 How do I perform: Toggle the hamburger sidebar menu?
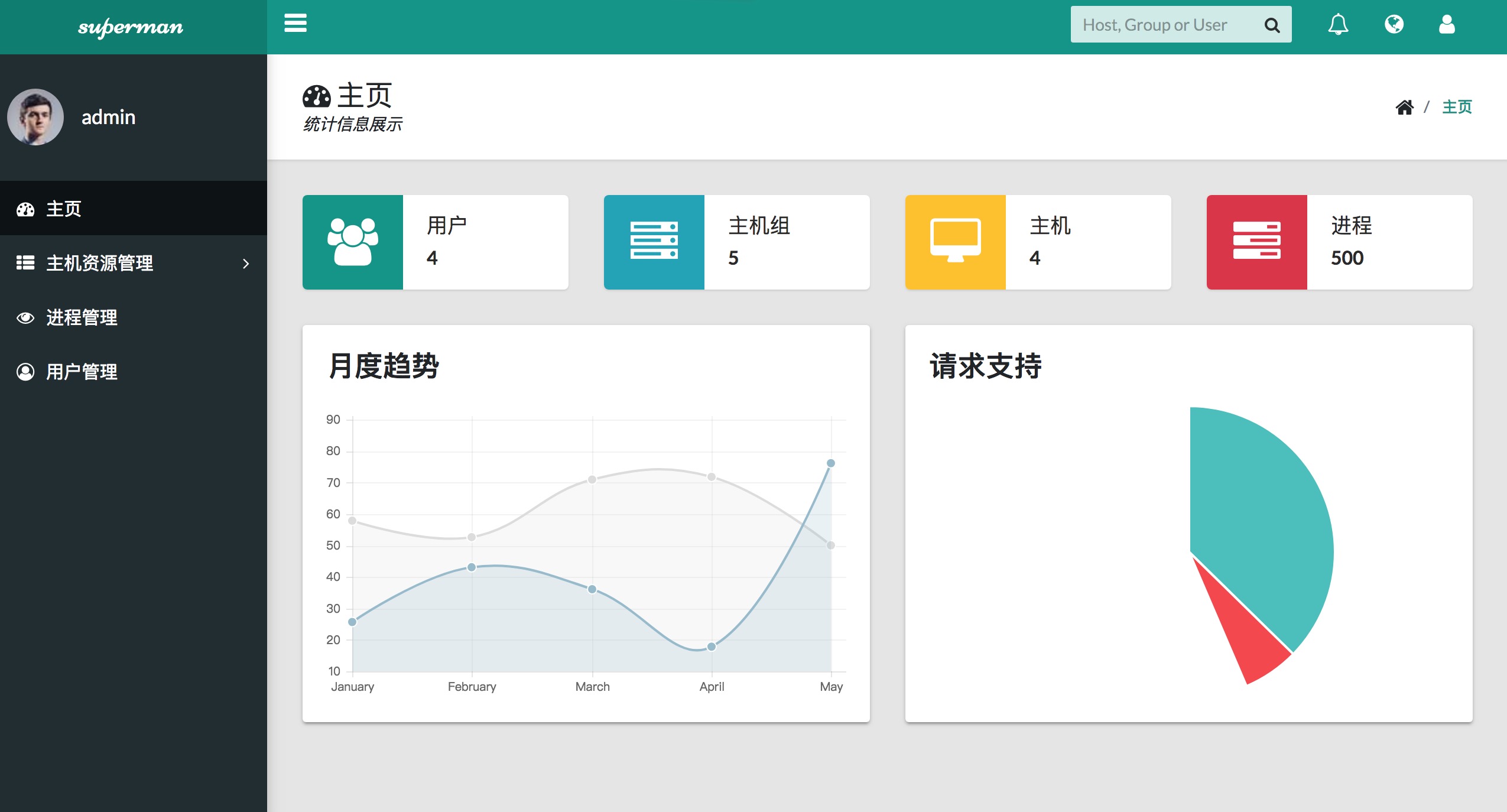pyautogui.click(x=295, y=24)
